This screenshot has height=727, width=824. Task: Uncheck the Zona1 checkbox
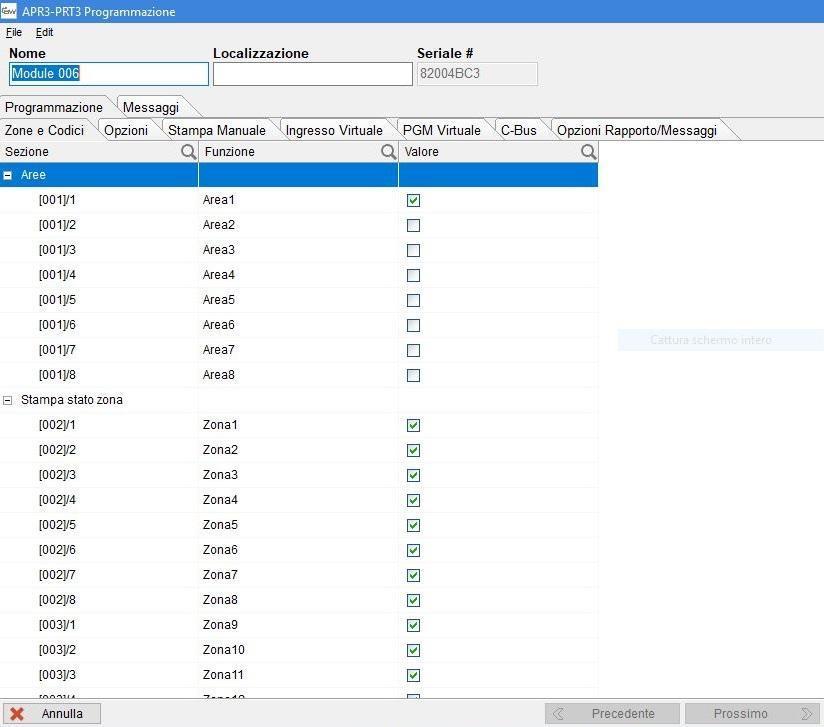coord(414,425)
